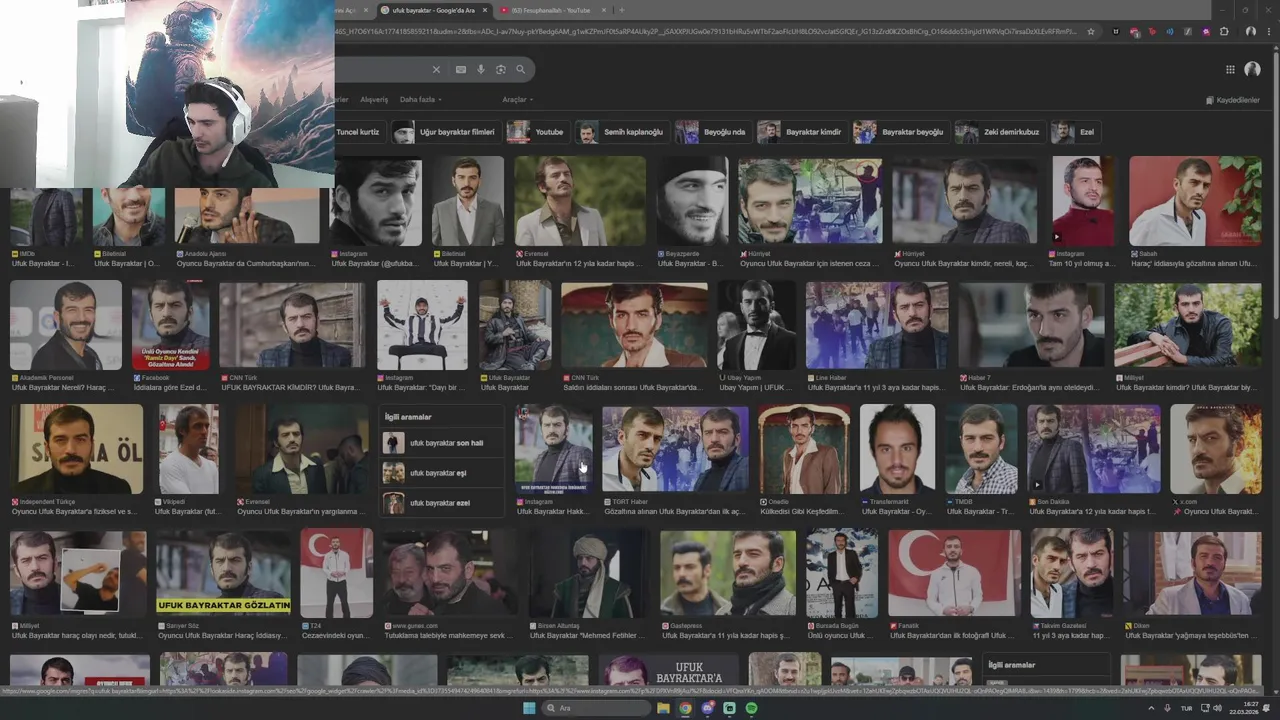
Task: Open the on-screen keyboard in search box
Action: click(x=460, y=69)
